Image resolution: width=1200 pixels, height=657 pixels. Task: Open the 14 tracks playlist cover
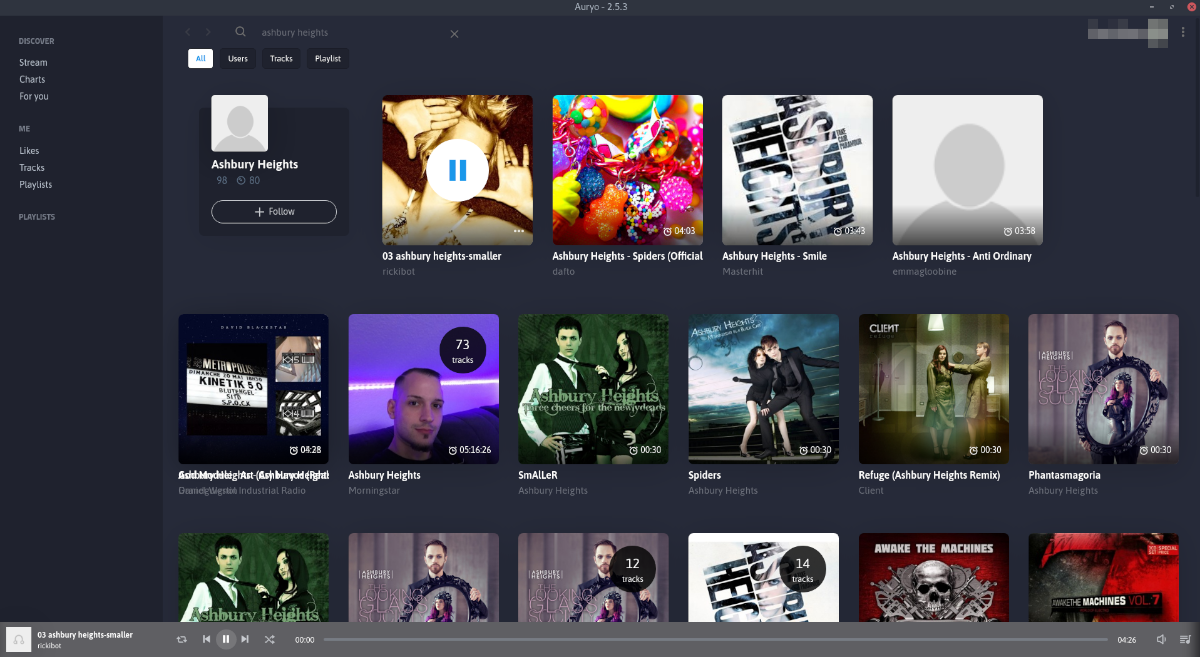pos(763,577)
